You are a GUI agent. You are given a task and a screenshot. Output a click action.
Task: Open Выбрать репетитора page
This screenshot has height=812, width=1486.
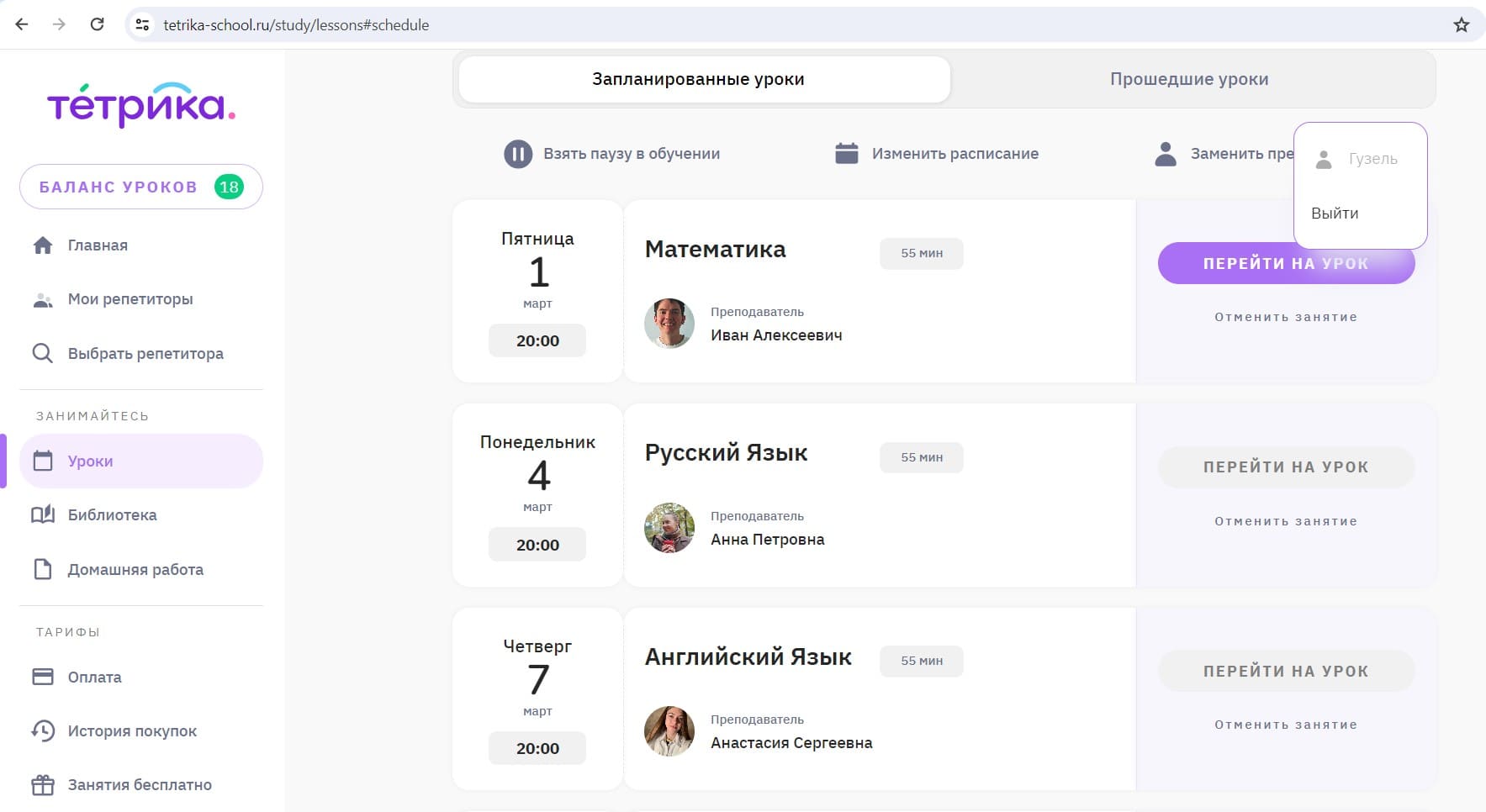145,354
